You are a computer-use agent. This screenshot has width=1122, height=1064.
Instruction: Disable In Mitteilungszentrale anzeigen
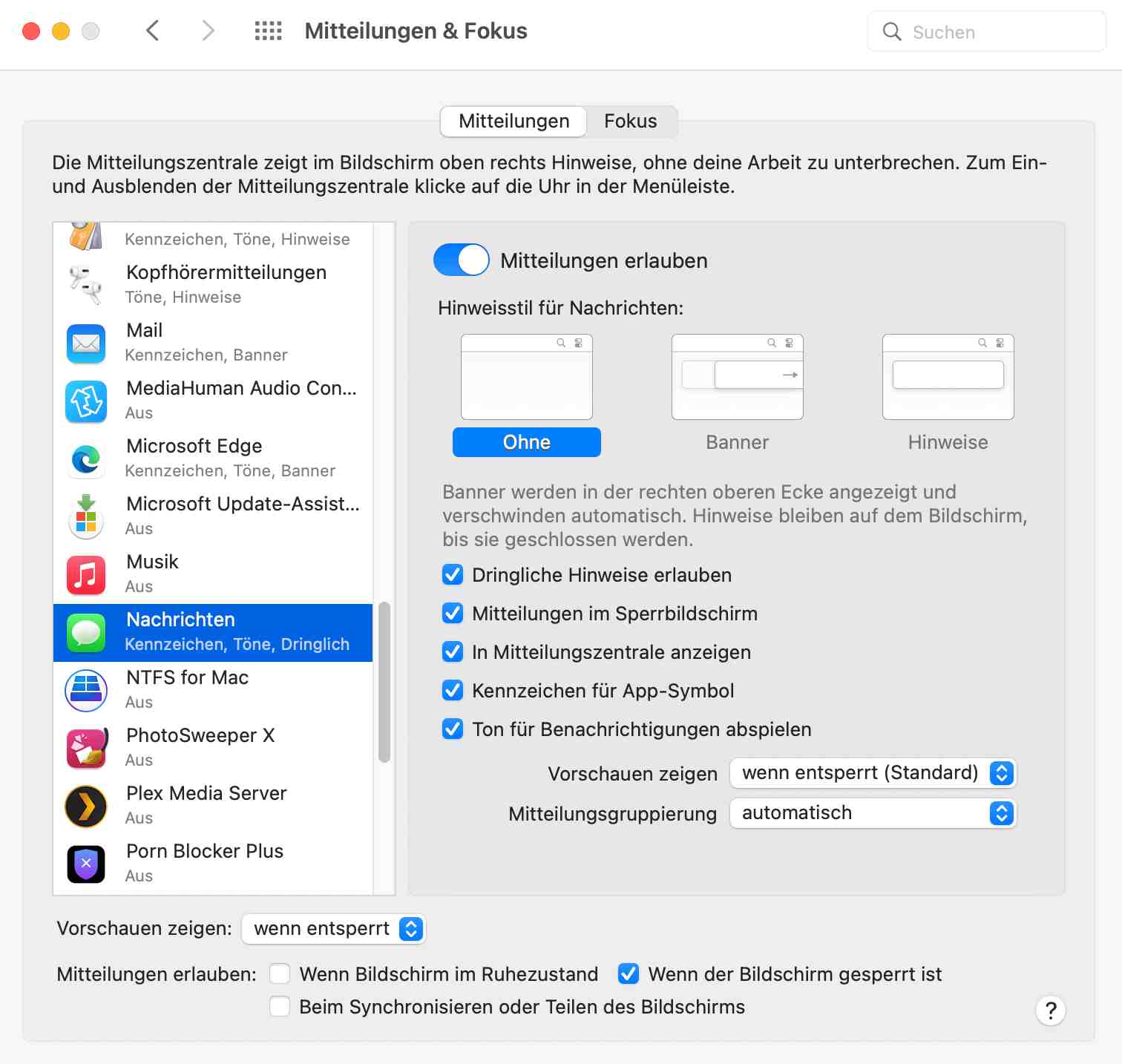click(x=453, y=652)
